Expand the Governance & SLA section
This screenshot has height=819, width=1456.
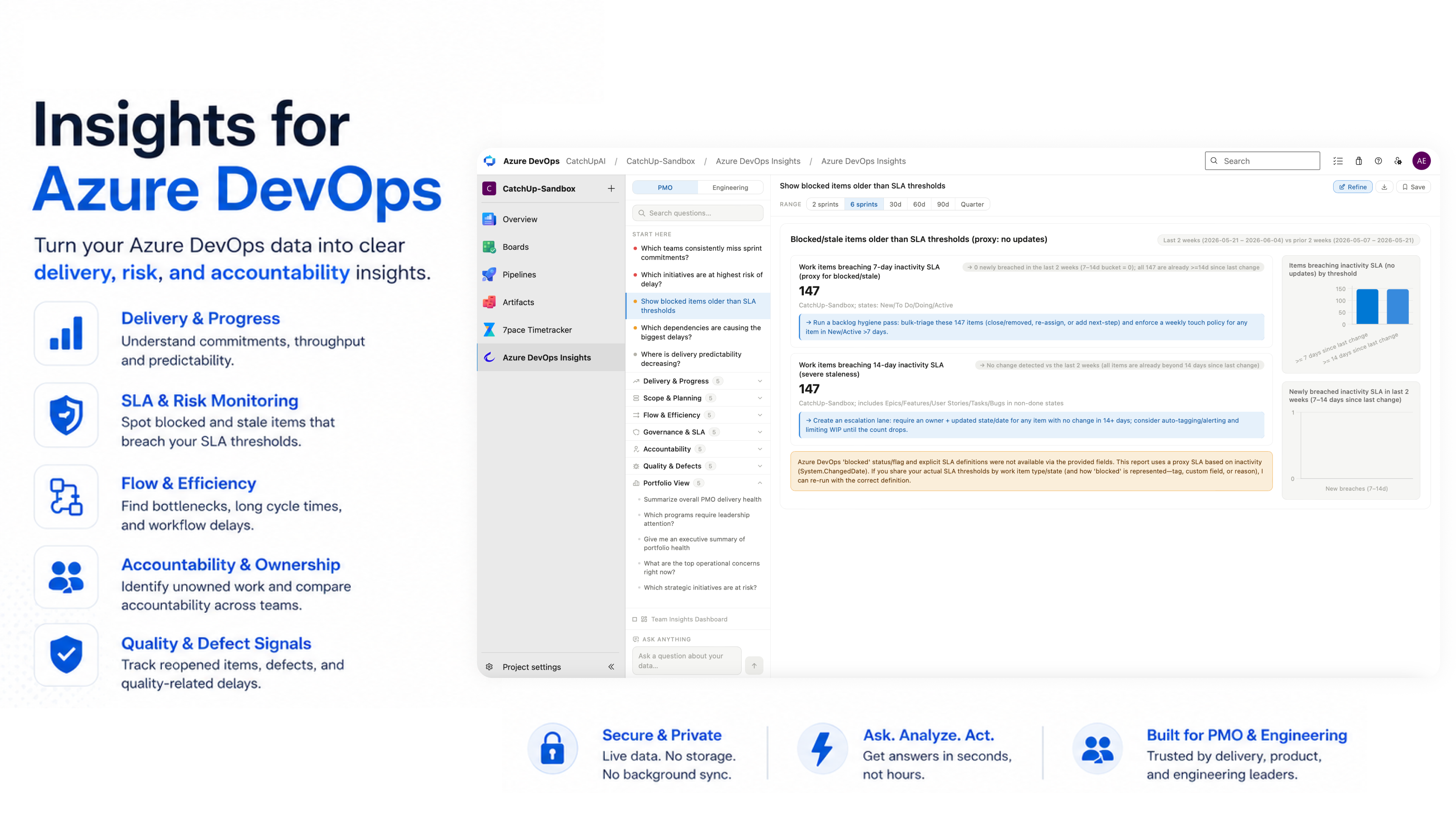[x=698, y=432]
